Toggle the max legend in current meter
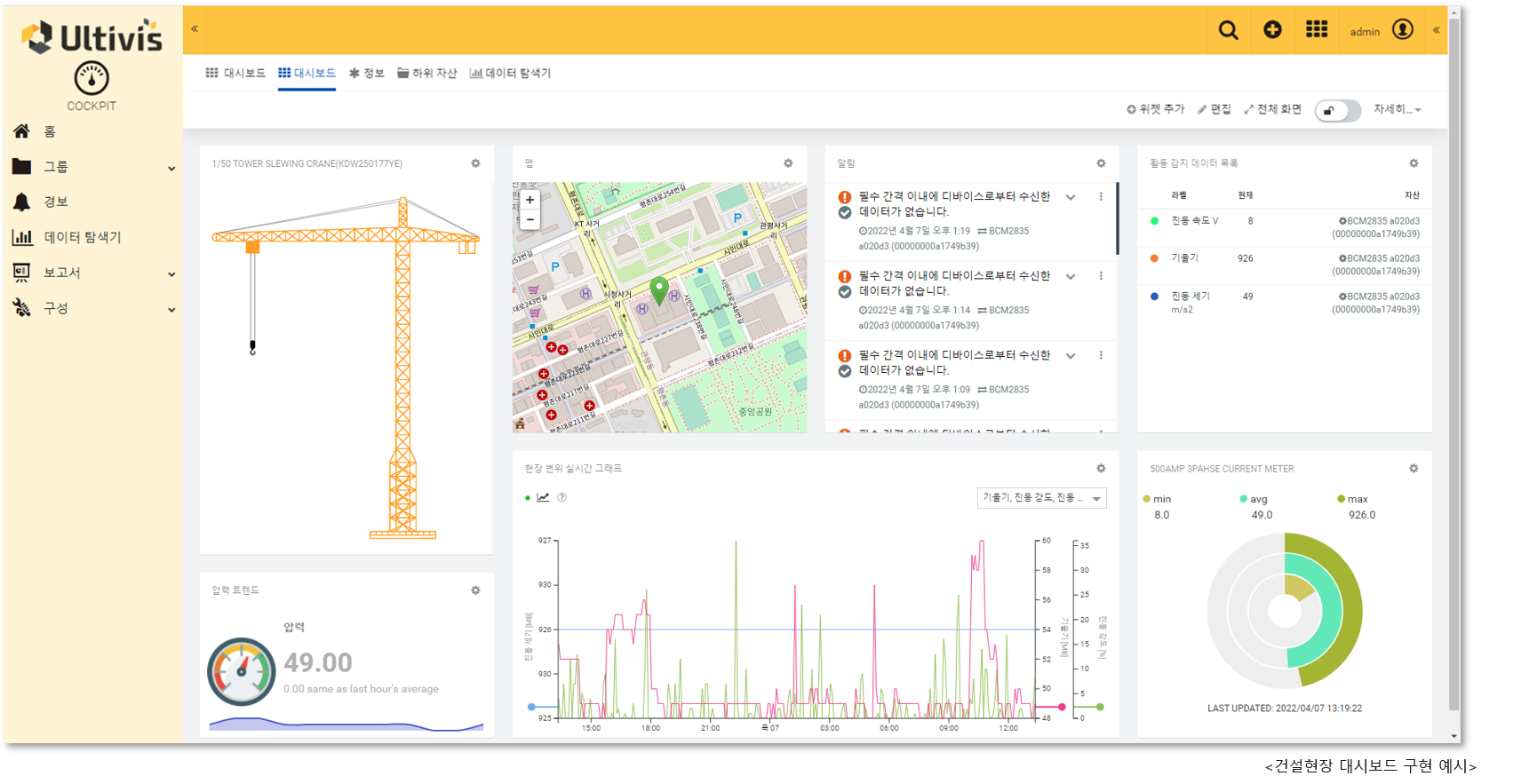 (1352, 499)
